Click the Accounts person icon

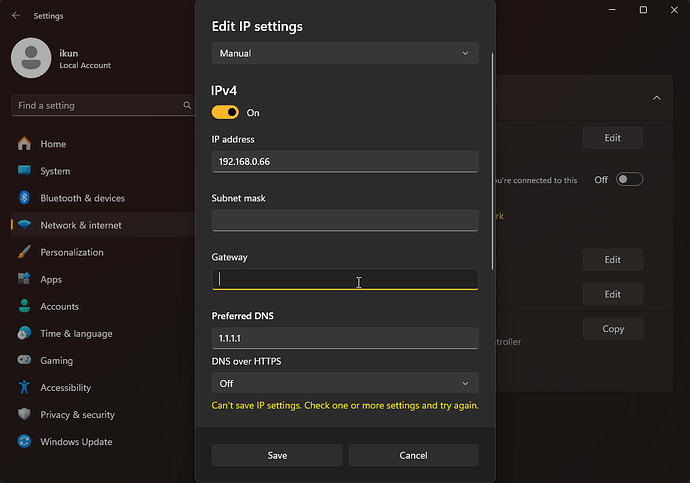24,306
